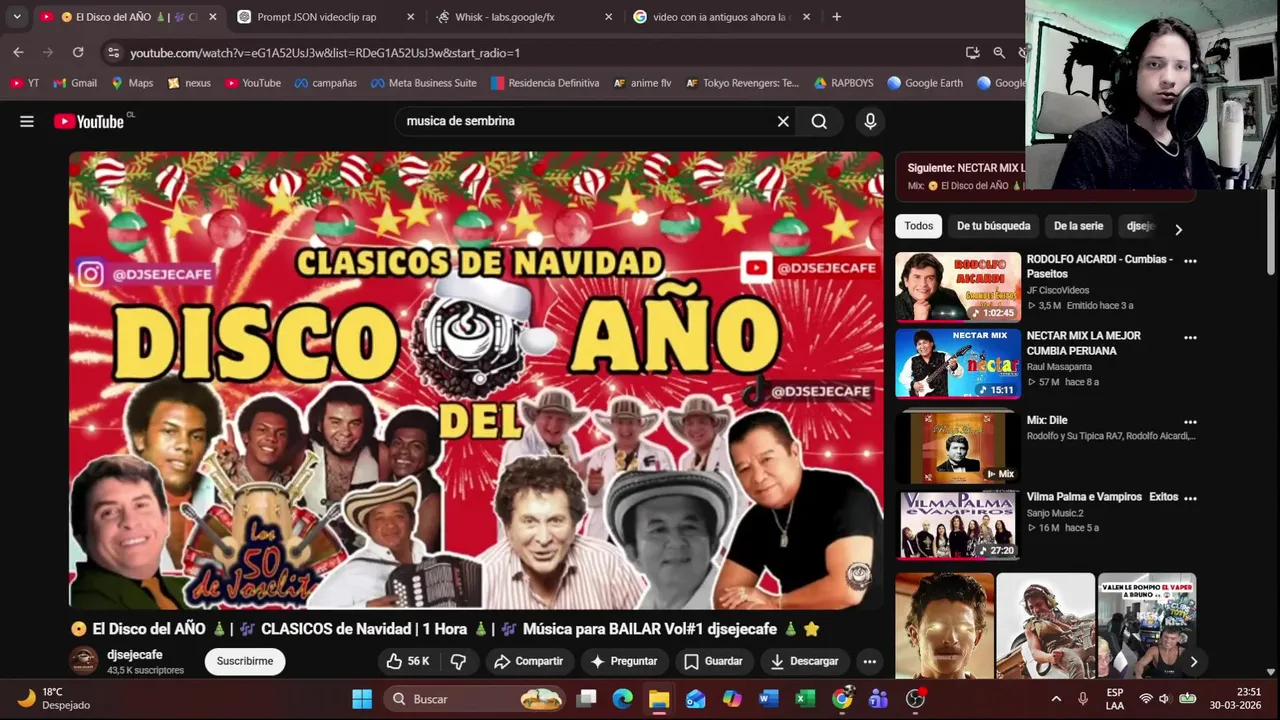The width and height of the screenshot is (1280, 720).
Task: Open the Meta Business Suite bookmark
Action: click(x=423, y=83)
